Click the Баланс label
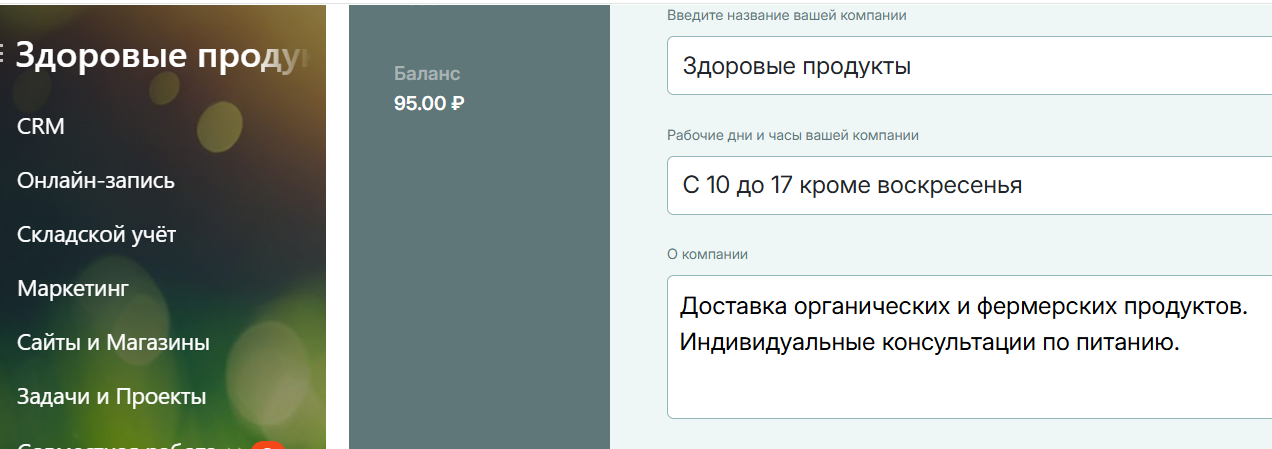The width and height of the screenshot is (1272, 449). [x=427, y=74]
